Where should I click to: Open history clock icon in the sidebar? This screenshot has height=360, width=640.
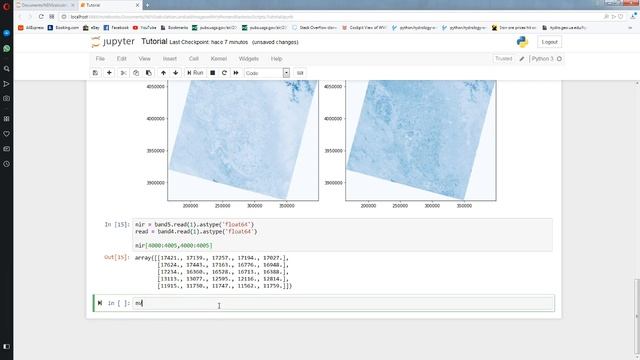pos(7,164)
